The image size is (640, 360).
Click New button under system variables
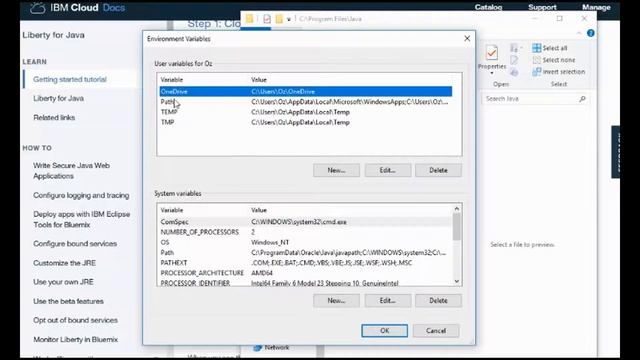[x=336, y=300]
